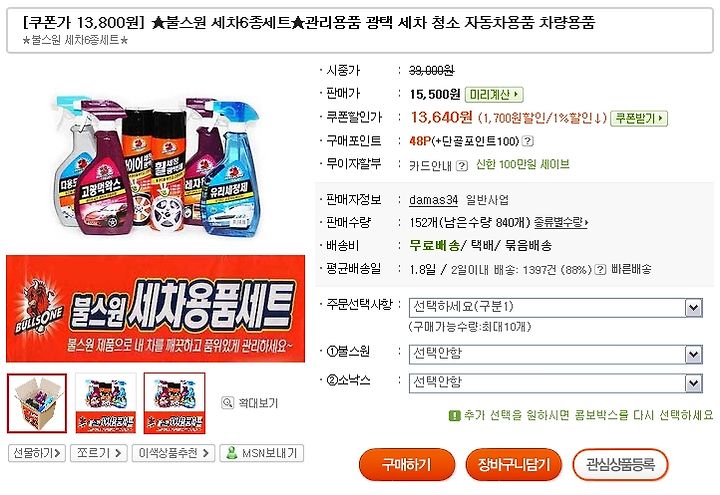Click the 이색상품추천 button
Screen dimensions: 720x495
click(x=173, y=453)
